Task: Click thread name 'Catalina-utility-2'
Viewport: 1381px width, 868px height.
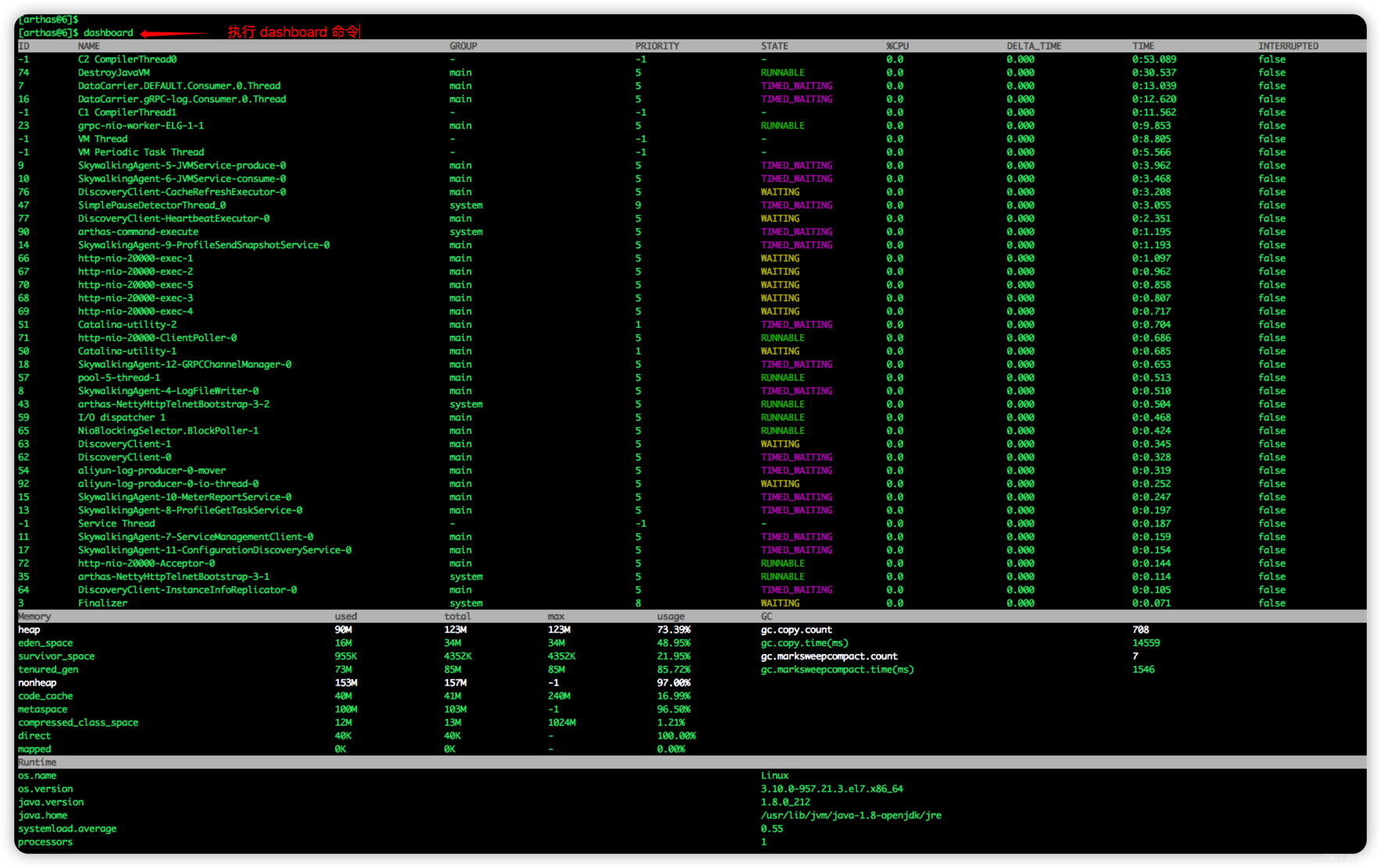Action: coord(127,325)
